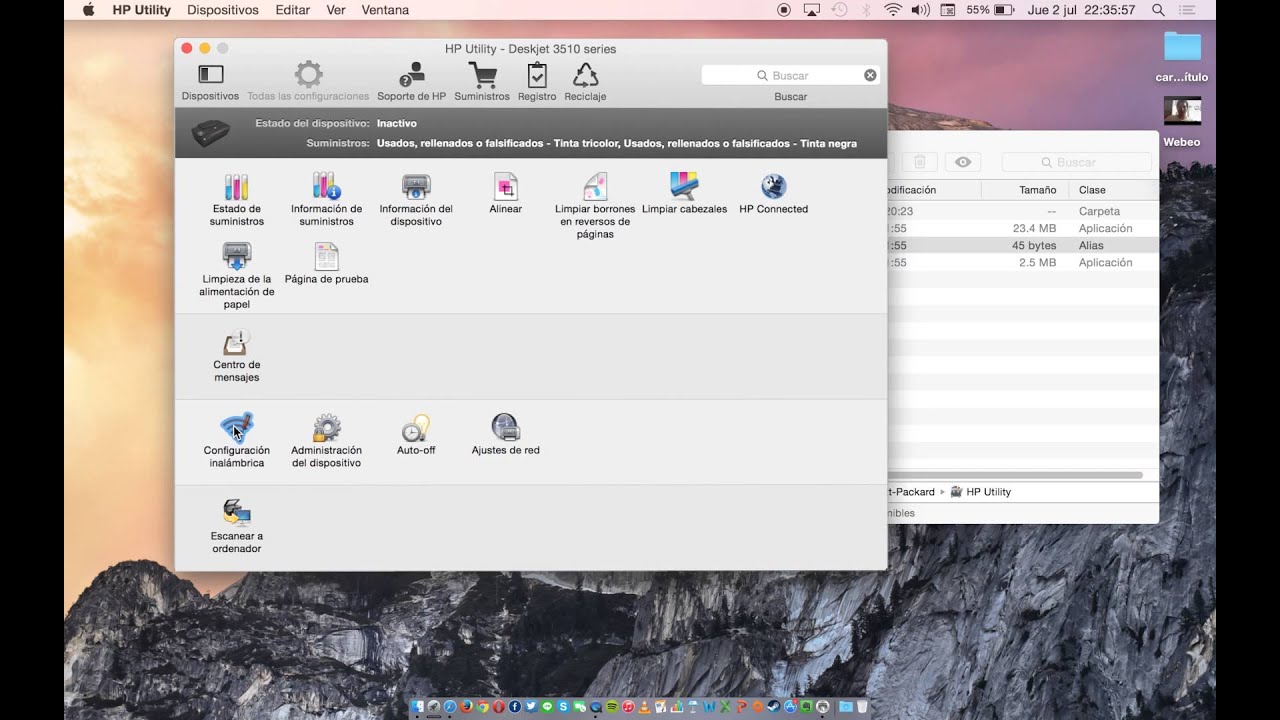Click the Finder horizontal scrollbar
This screenshot has height=720, width=1280.
[x=1014, y=475]
